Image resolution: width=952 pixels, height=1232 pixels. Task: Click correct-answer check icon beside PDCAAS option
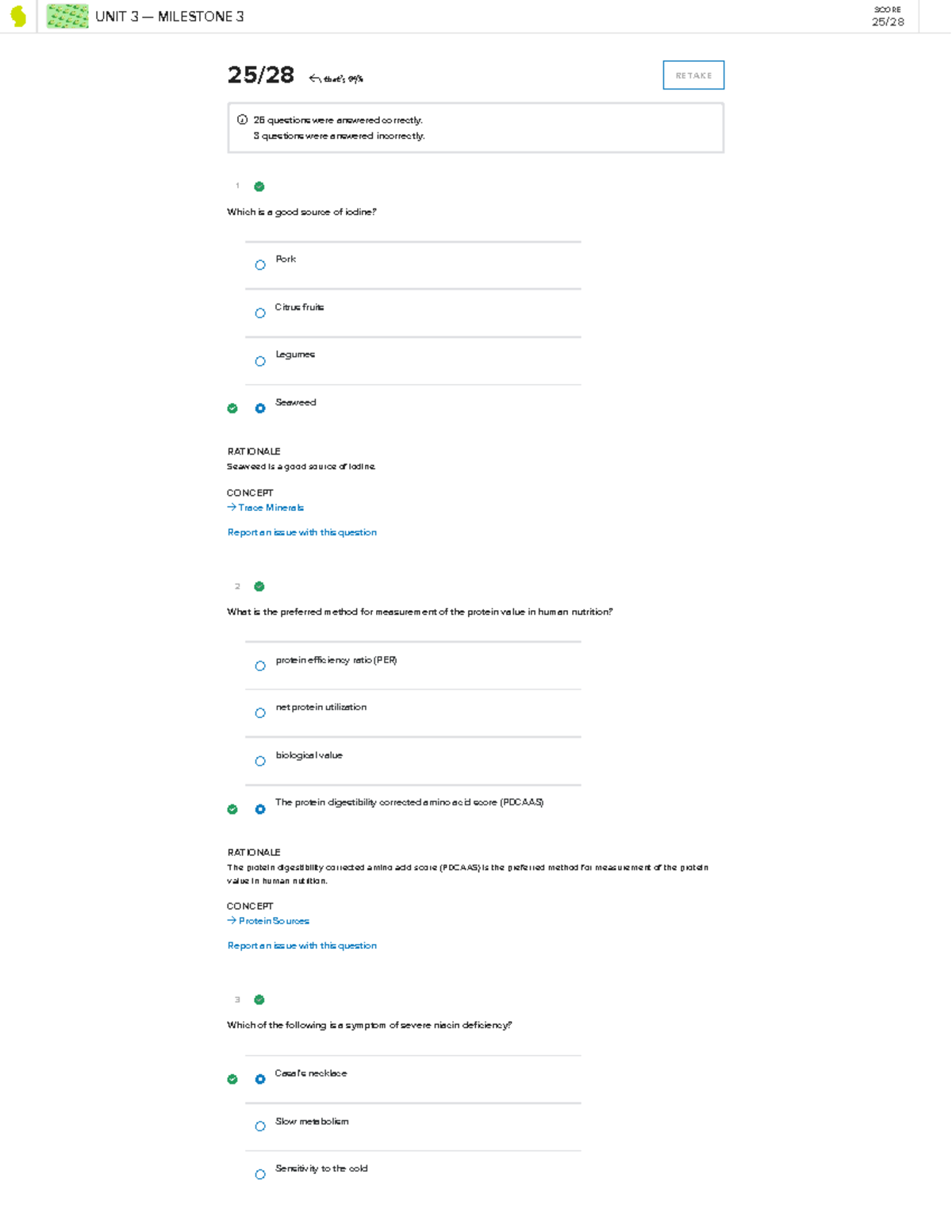(x=232, y=809)
